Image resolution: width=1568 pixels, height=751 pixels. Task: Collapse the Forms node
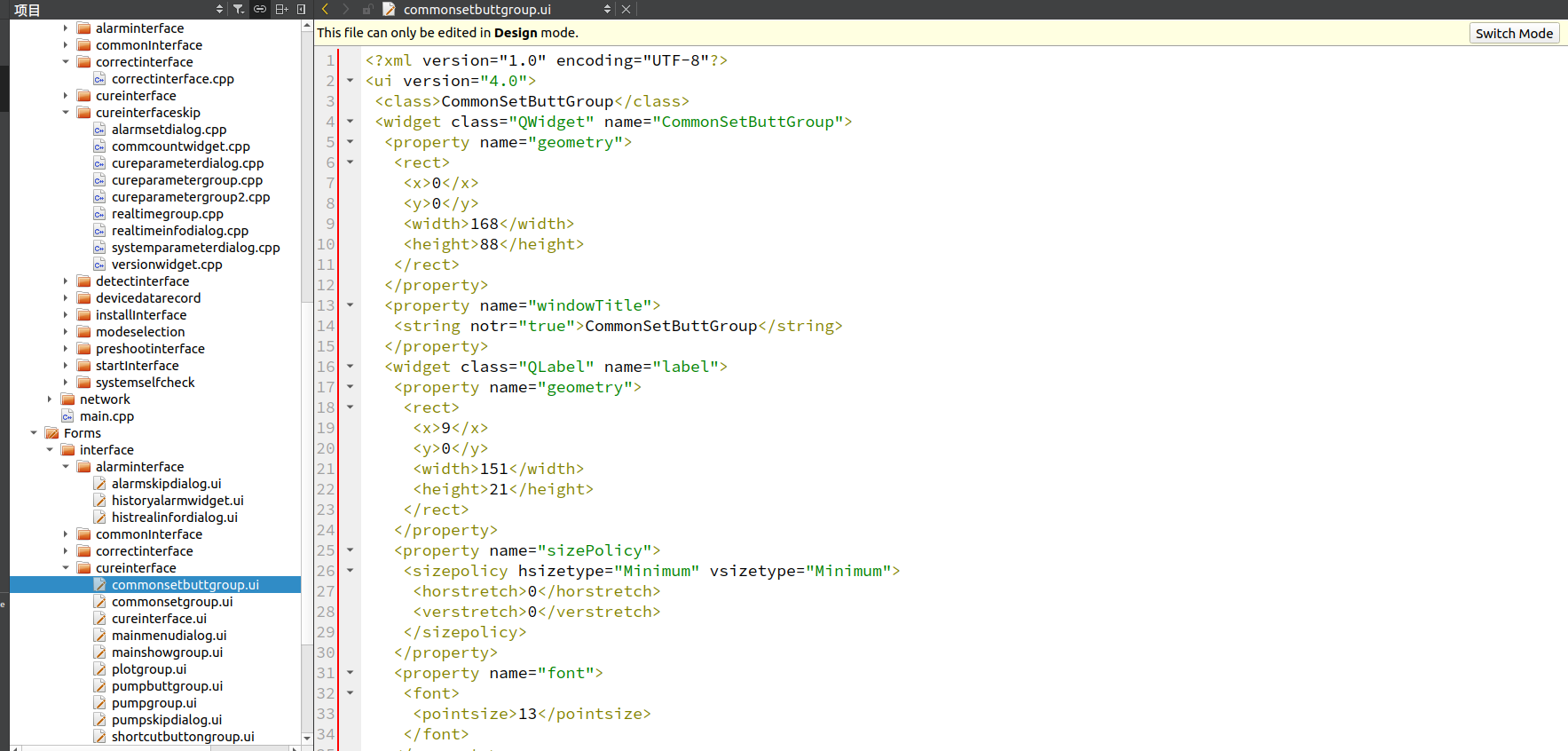click(x=34, y=433)
